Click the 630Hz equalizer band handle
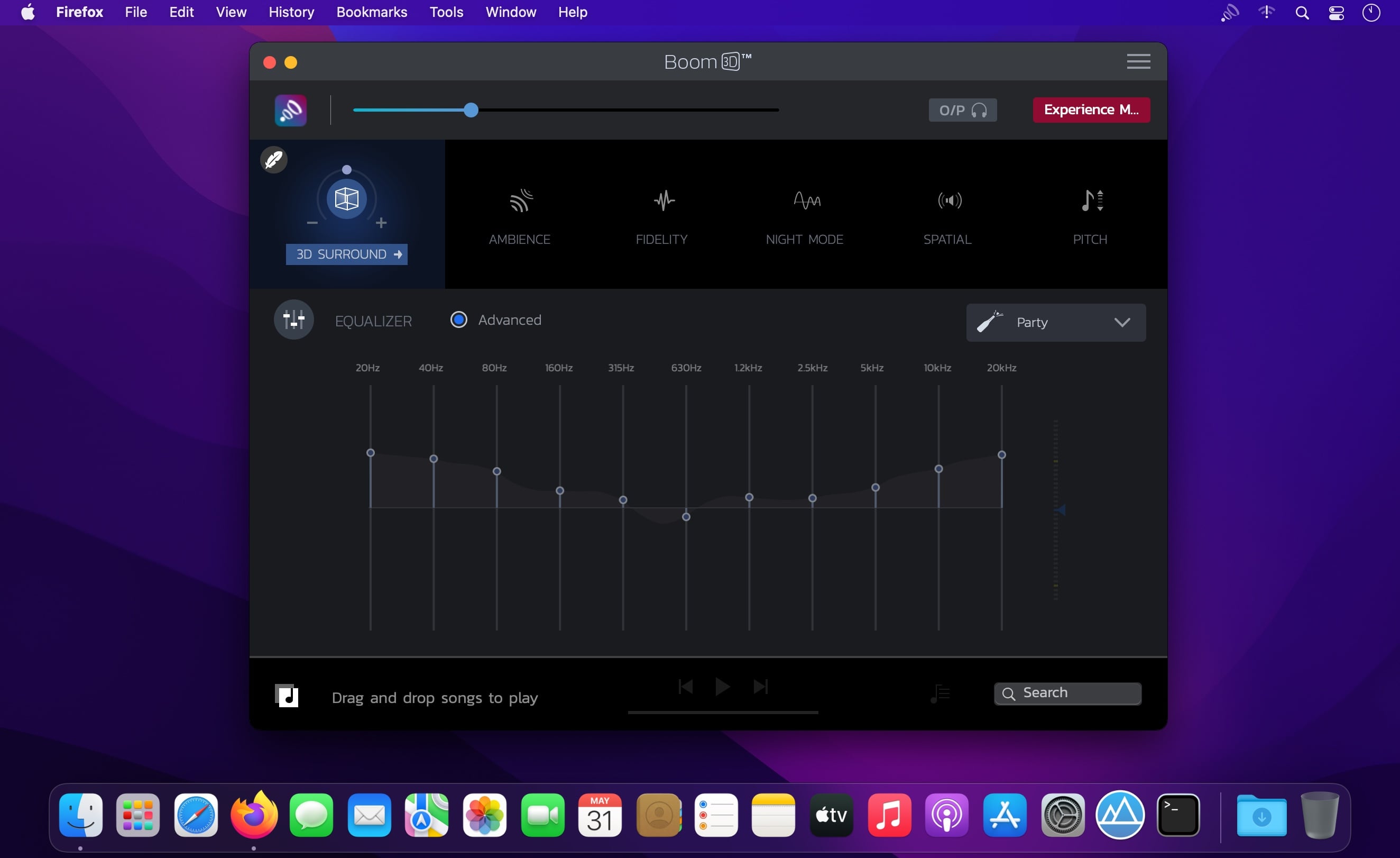Image resolution: width=1400 pixels, height=858 pixels. point(686,517)
